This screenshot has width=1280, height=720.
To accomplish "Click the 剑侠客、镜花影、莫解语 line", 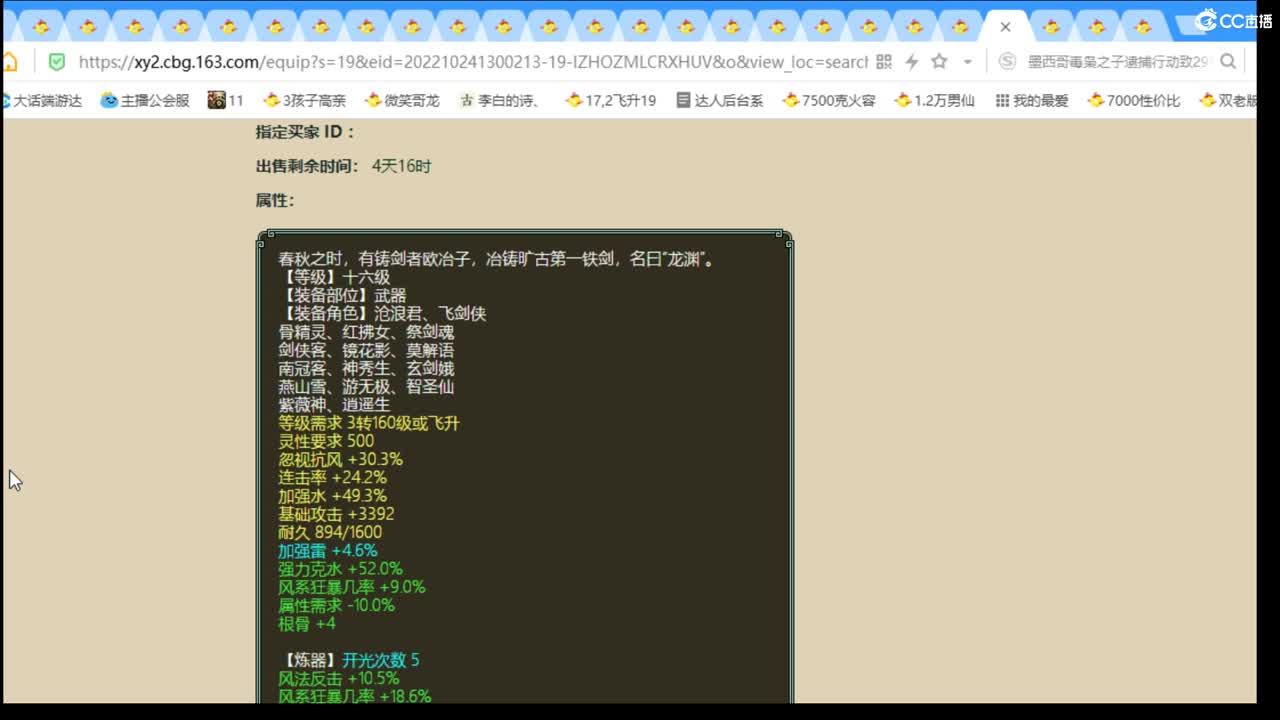I will 366,350.
